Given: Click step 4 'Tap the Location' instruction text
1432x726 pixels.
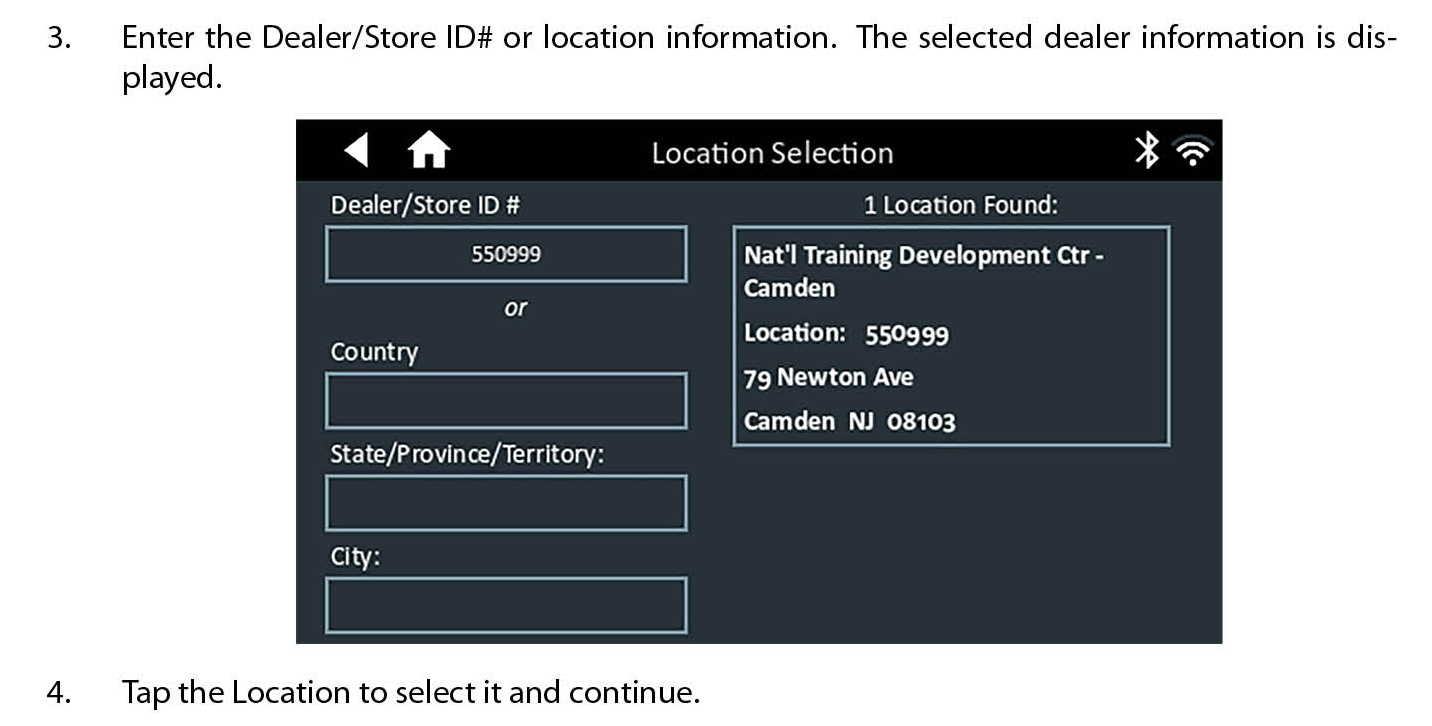Looking at the screenshot, I should (410, 692).
